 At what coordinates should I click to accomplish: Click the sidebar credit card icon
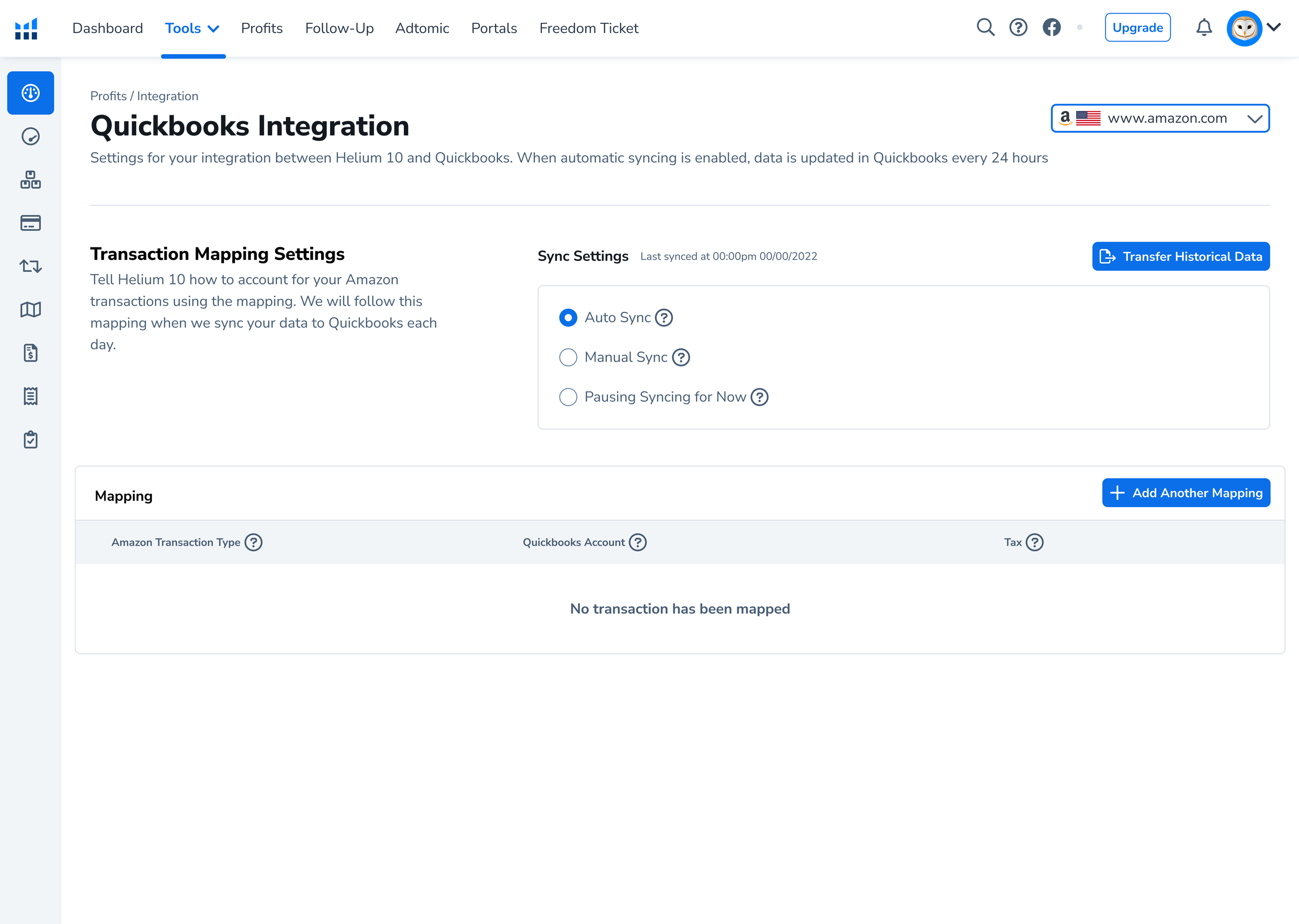coord(31,223)
